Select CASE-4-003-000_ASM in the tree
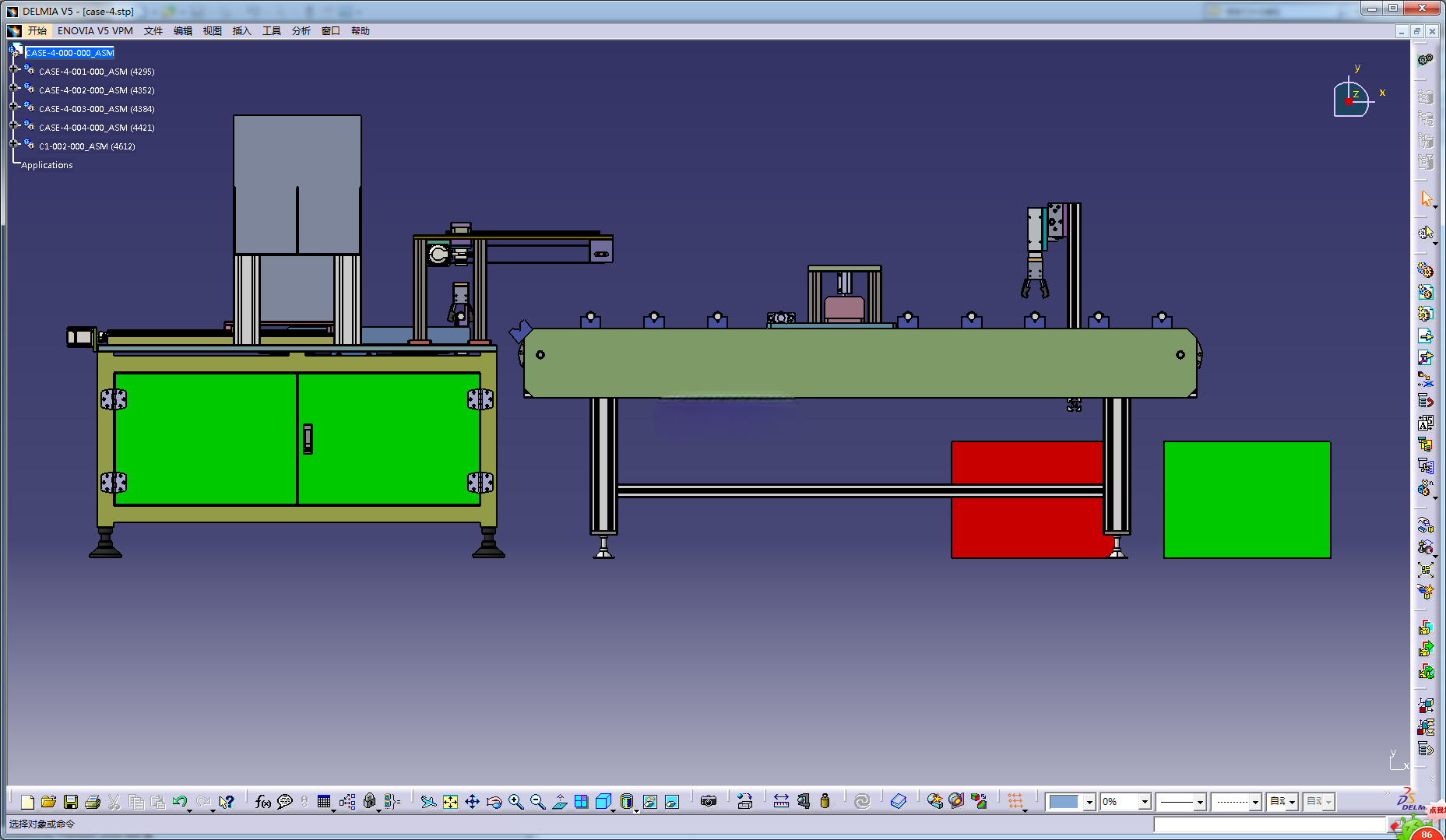The height and width of the screenshot is (840, 1446). (97, 109)
